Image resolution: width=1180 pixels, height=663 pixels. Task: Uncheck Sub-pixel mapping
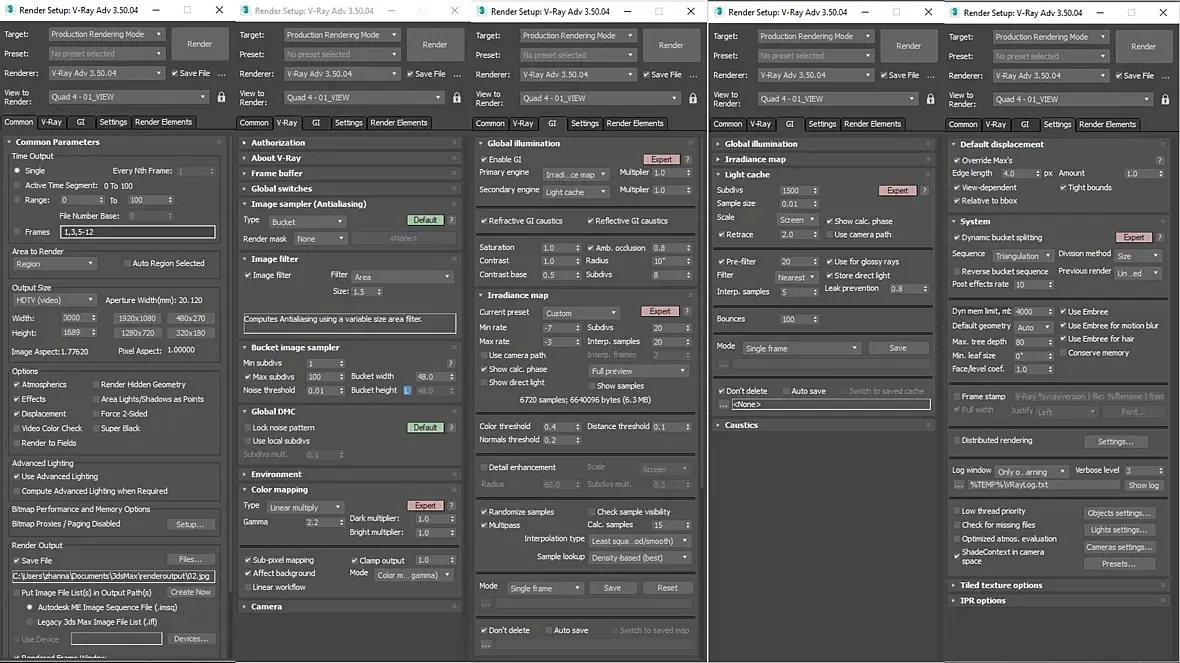(248, 561)
